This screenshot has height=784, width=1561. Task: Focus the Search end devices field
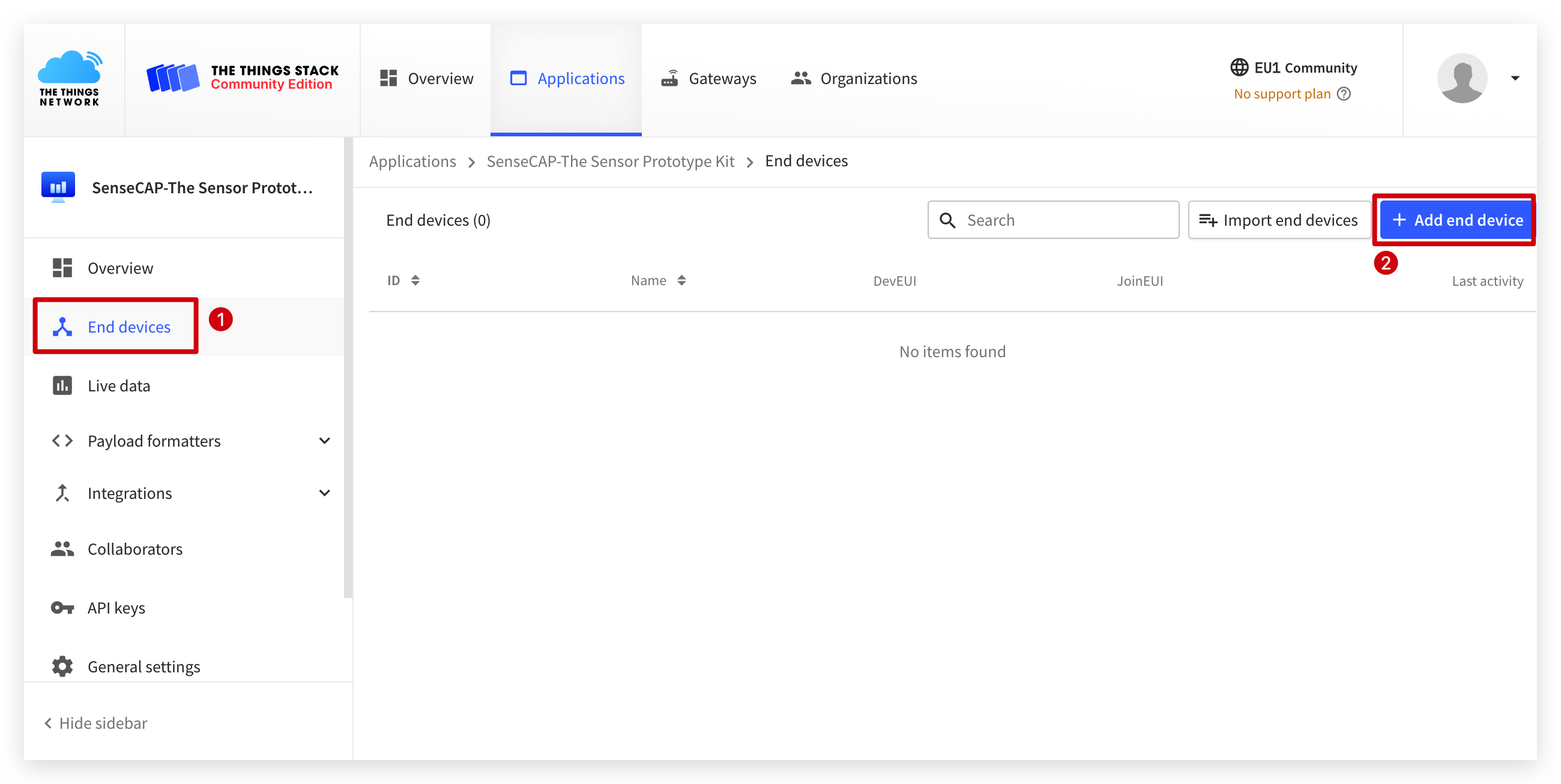click(1053, 220)
